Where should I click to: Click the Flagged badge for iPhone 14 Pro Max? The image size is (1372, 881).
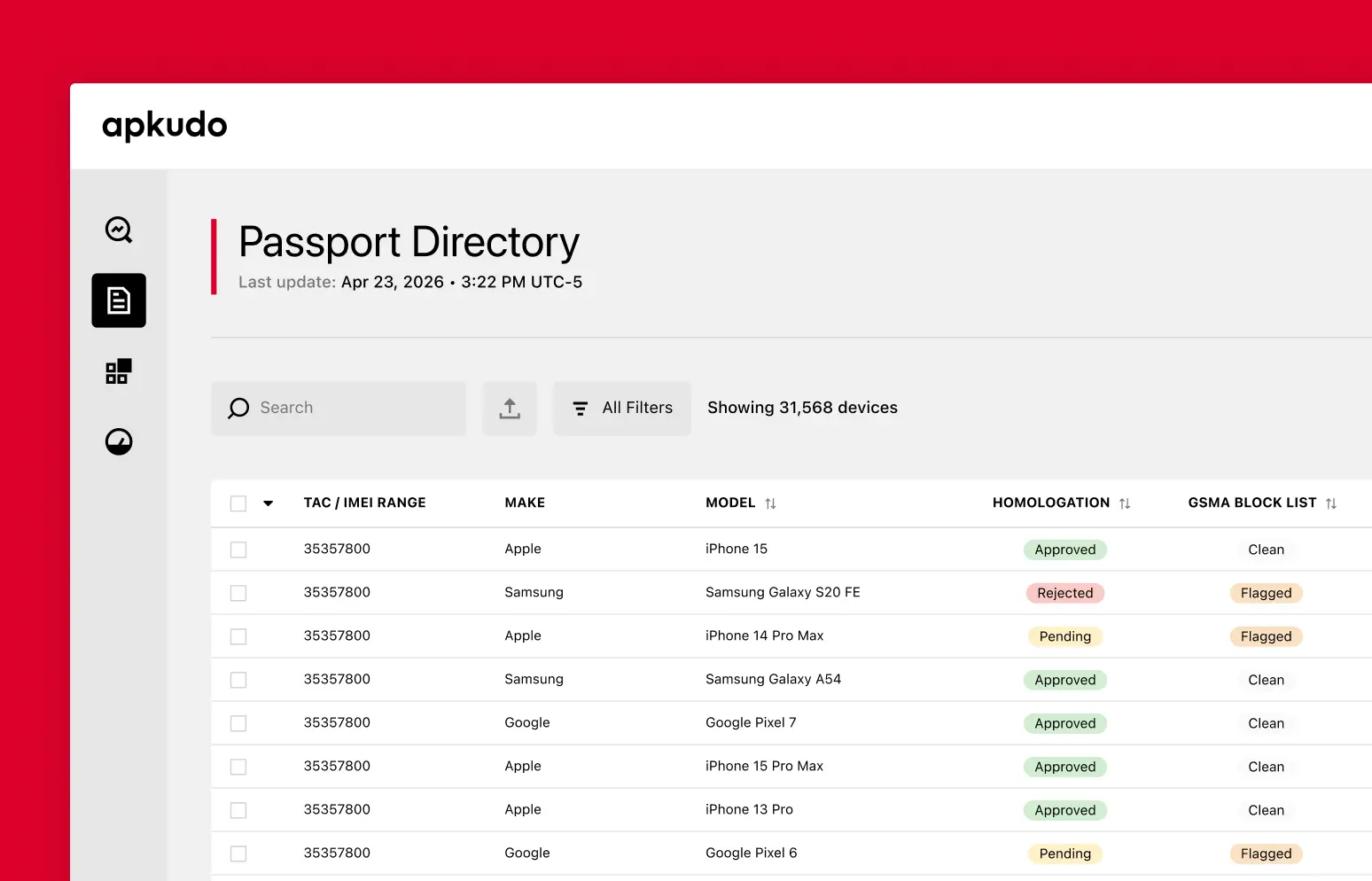click(x=1267, y=636)
